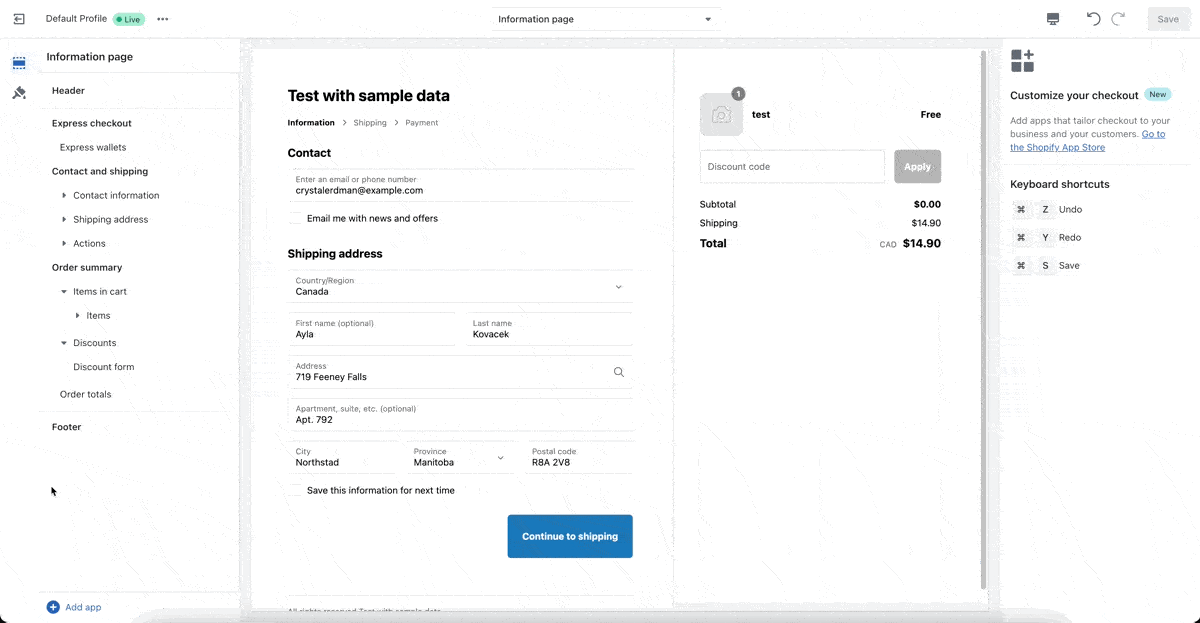Viewport: 1200px width, 623px height.
Task: Click the Add app plus icon
Action: tap(53, 607)
